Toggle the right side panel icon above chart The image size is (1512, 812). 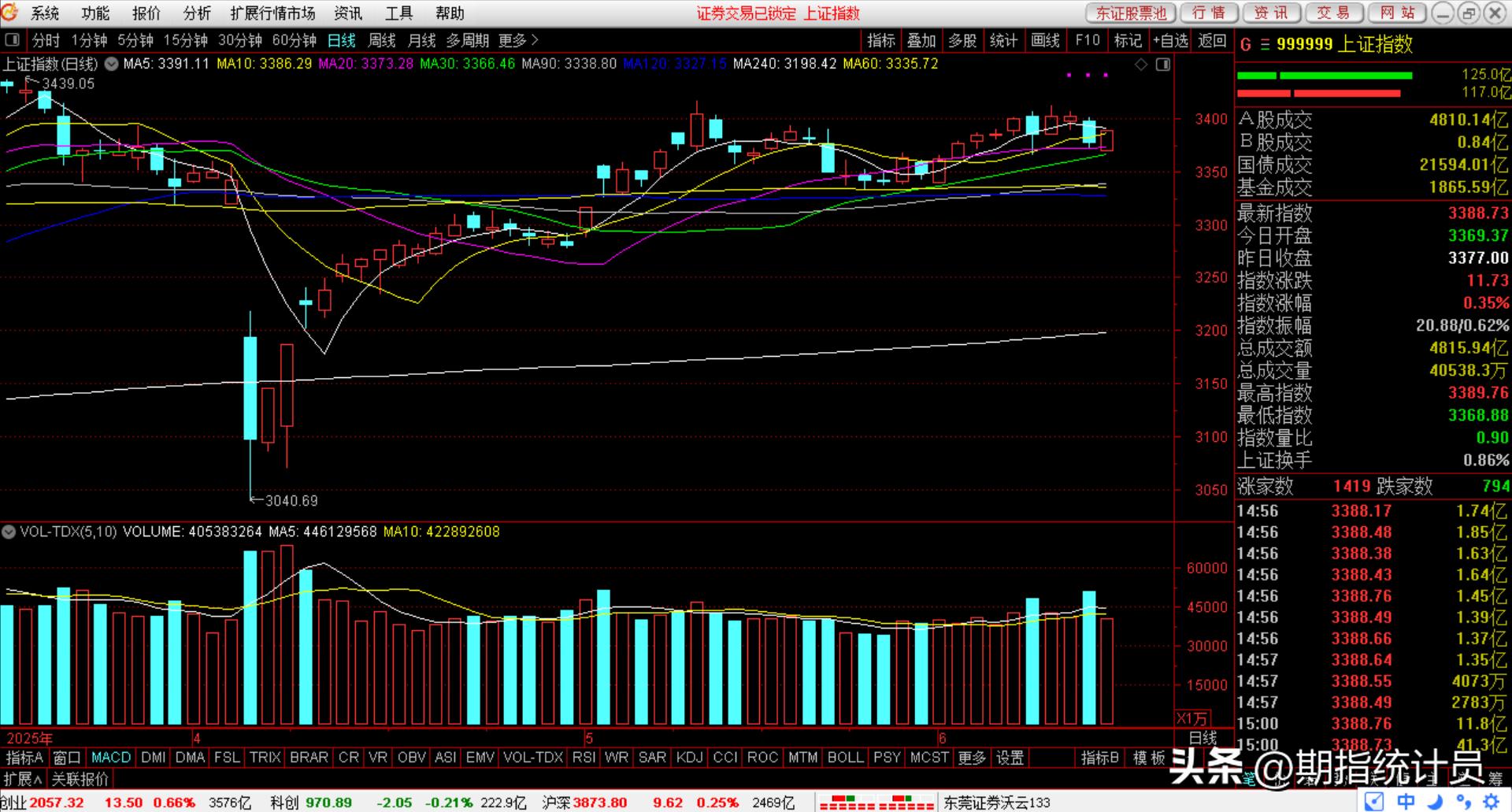(1163, 65)
